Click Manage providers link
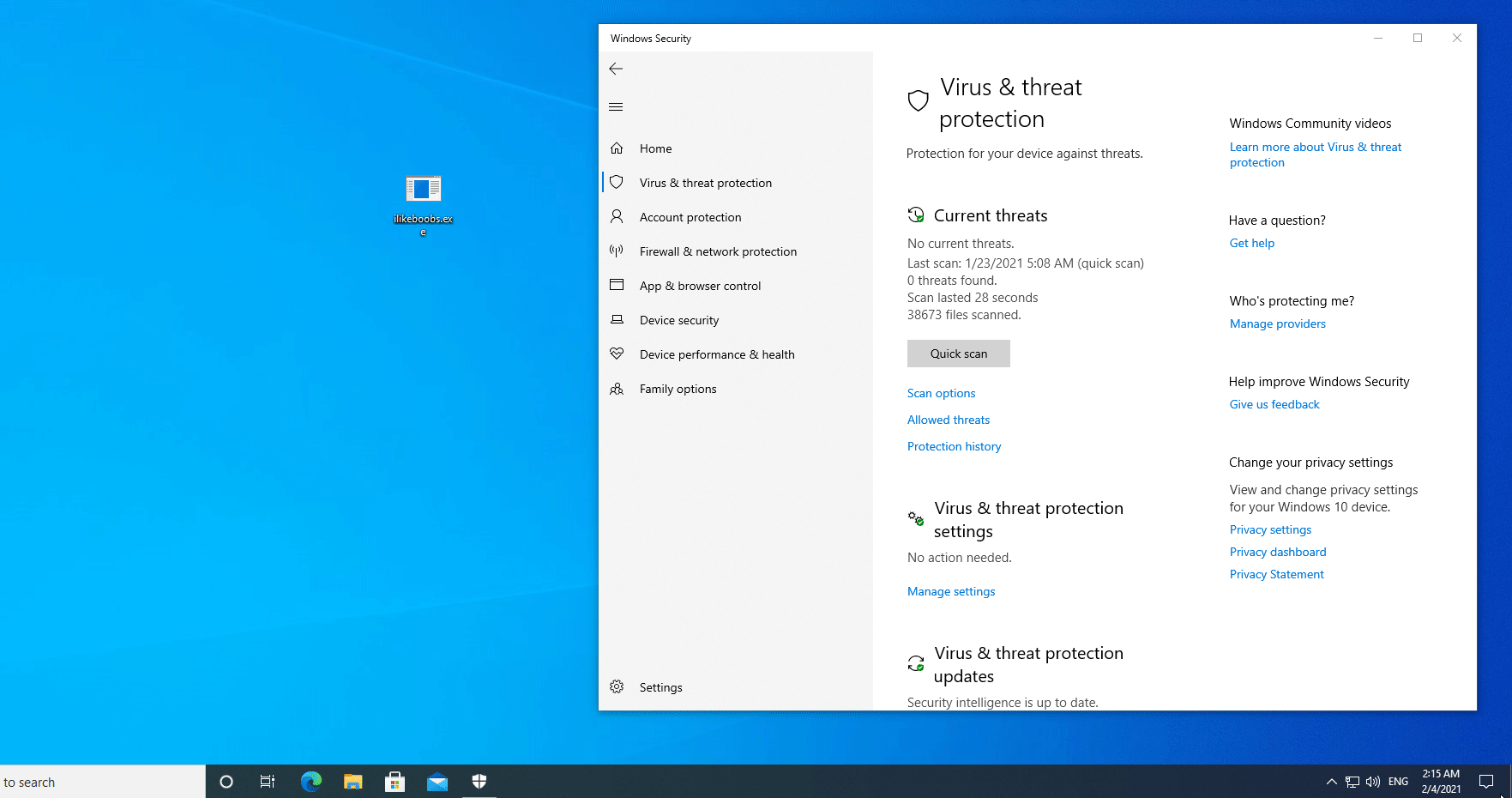 pos(1277,323)
